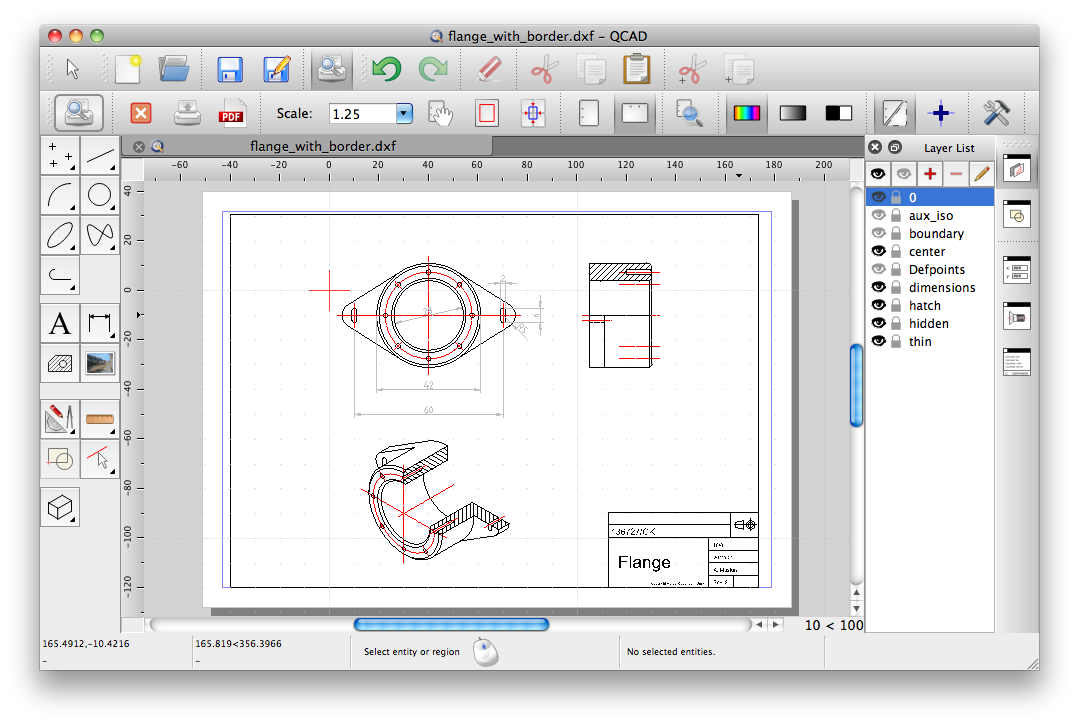Click the add layer plus button
Image resolution: width=1079 pixels, height=725 pixels.
(x=930, y=174)
